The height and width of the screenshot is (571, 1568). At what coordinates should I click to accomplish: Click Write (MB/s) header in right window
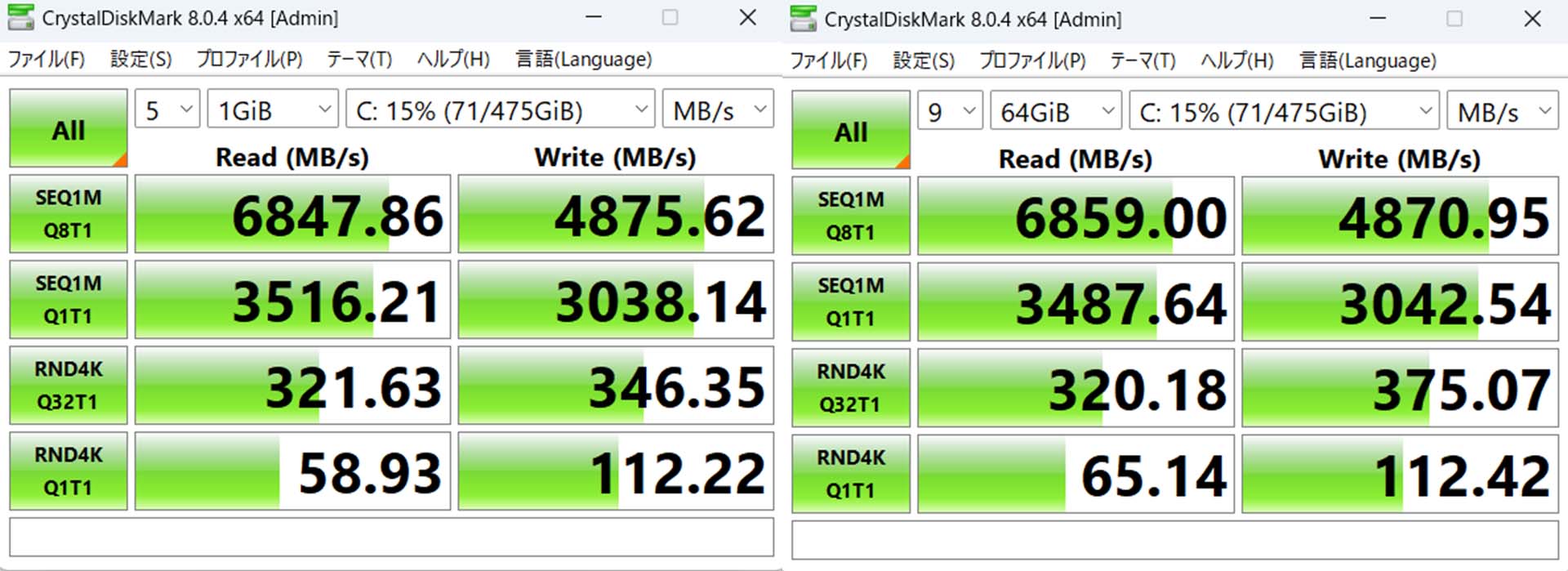(x=1399, y=158)
